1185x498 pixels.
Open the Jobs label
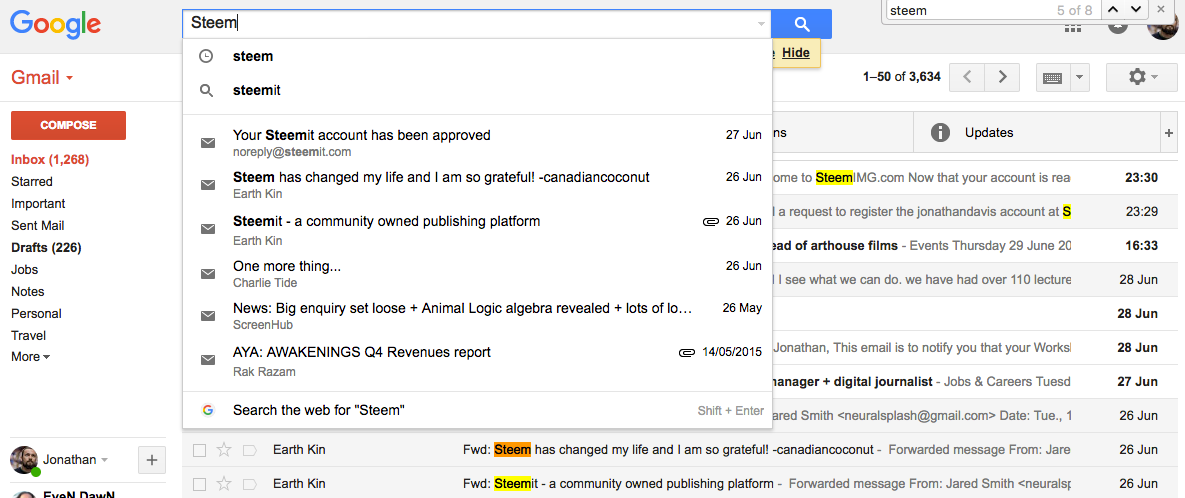click(x=24, y=269)
